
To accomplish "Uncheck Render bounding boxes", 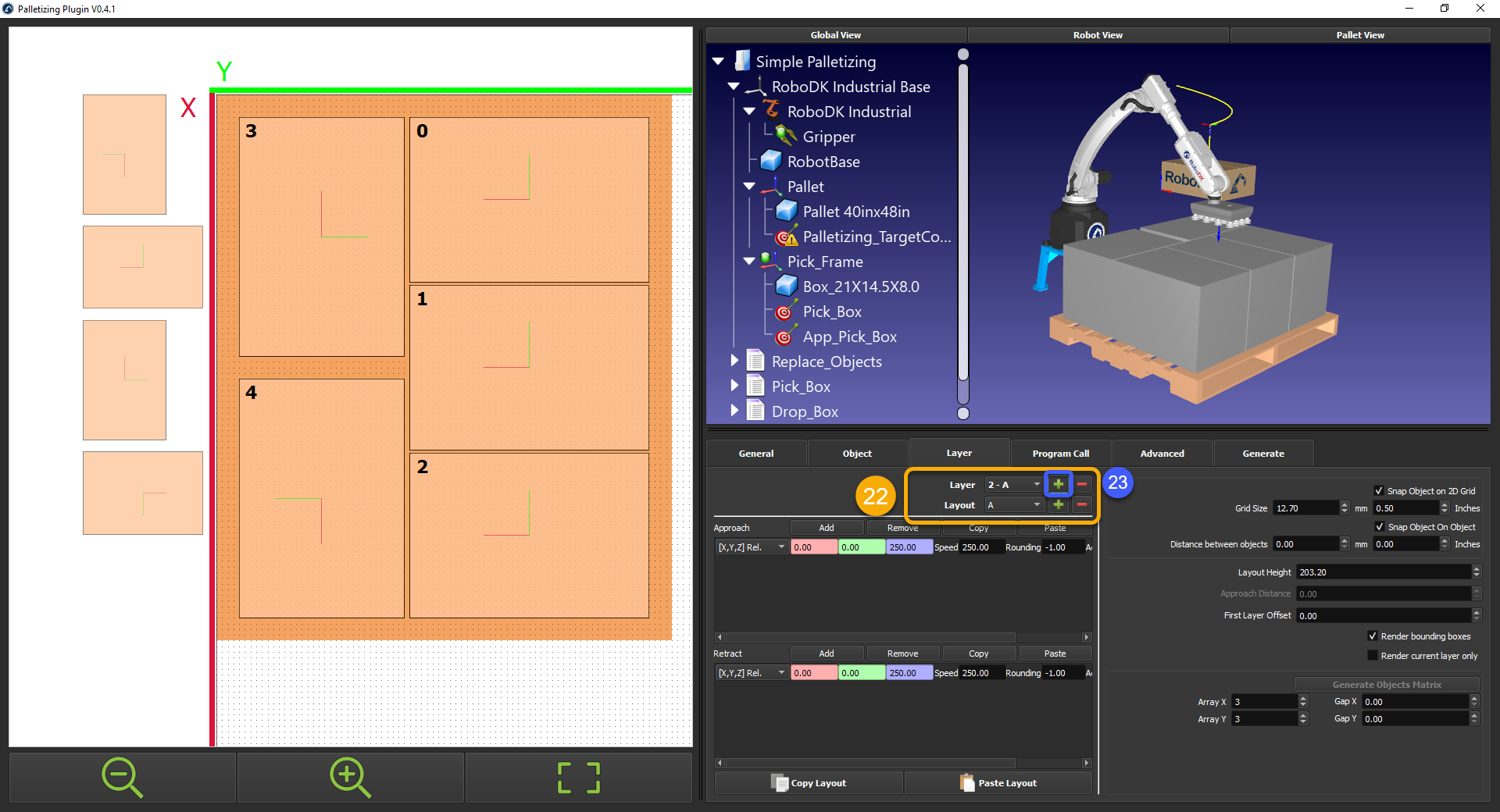I will point(1373,636).
